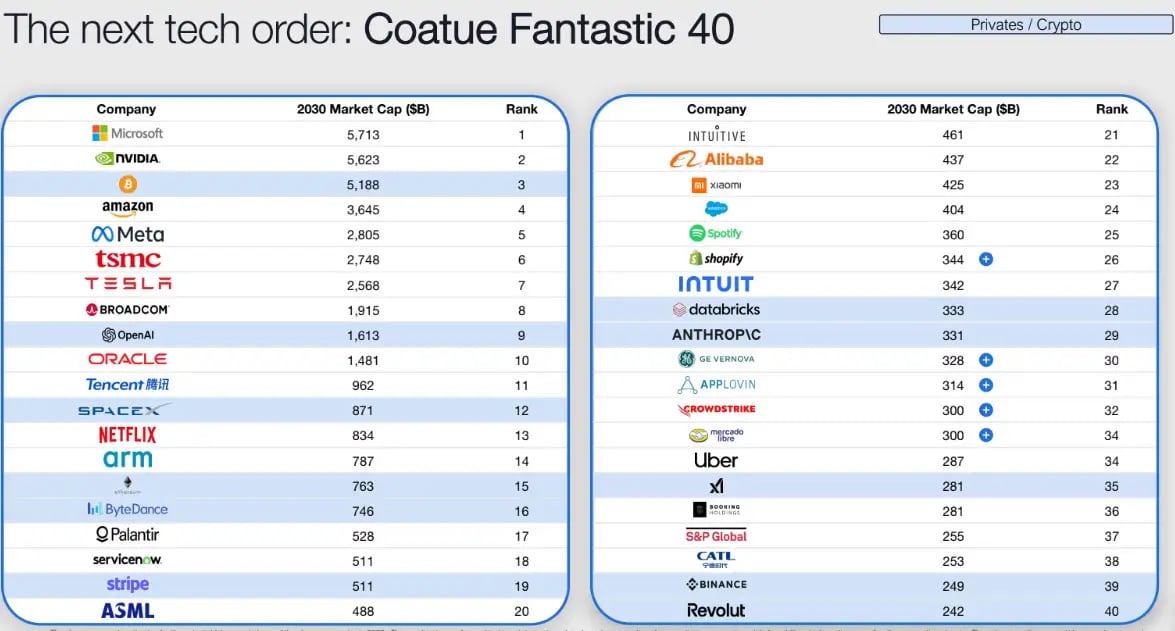
Task: Click the Tesla logo
Action: [127, 284]
